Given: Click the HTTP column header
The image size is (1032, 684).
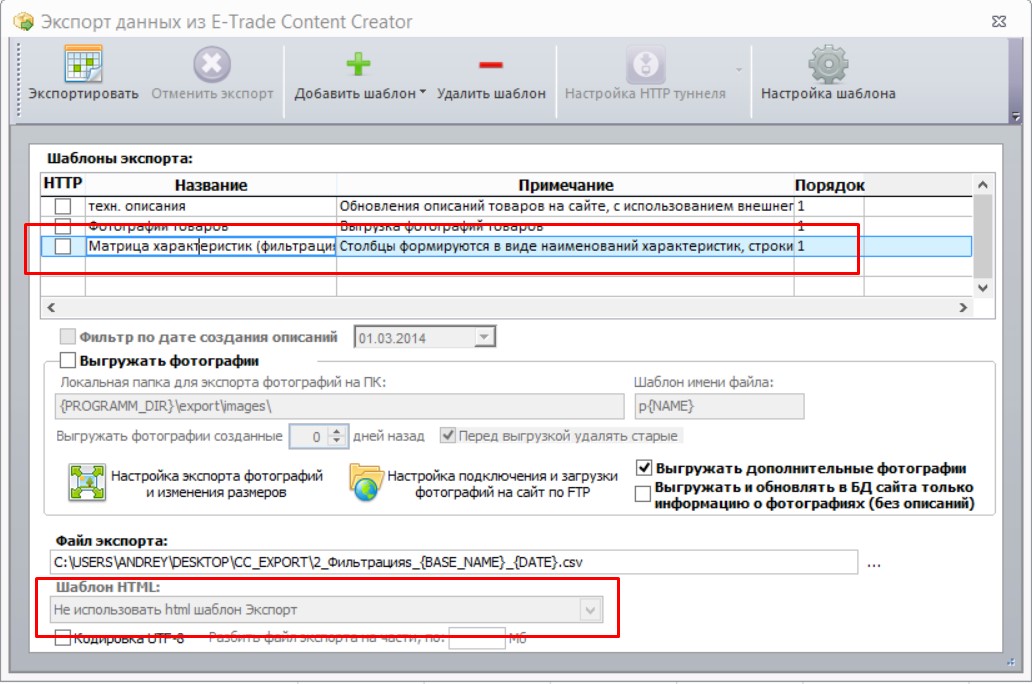Looking at the screenshot, I should pyautogui.click(x=63, y=184).
